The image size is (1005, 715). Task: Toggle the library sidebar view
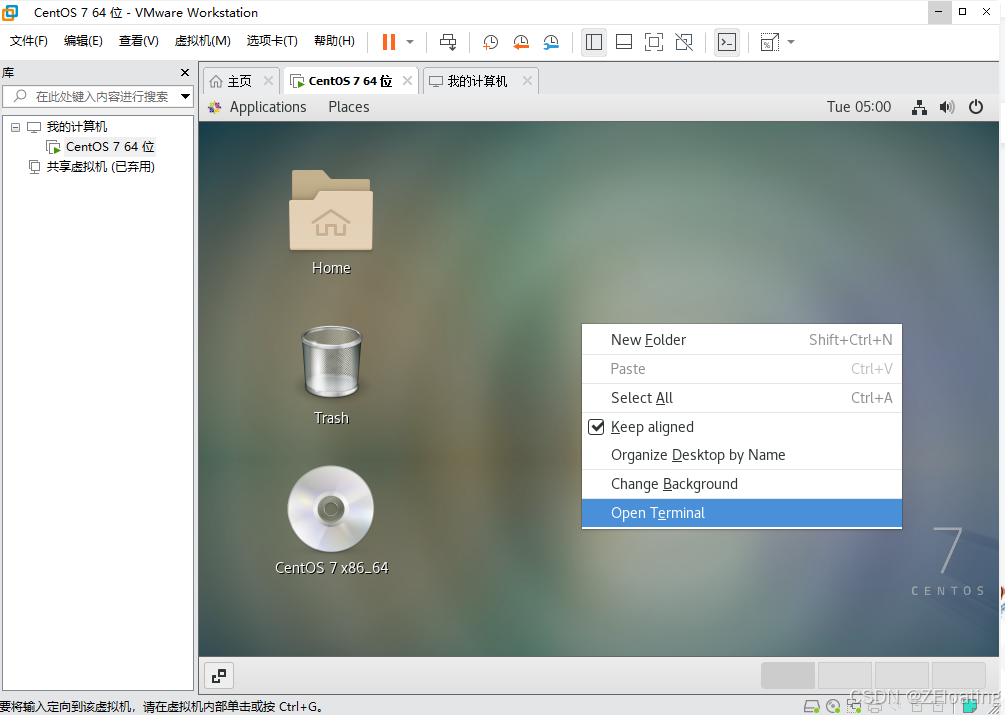tap(594, 42)
